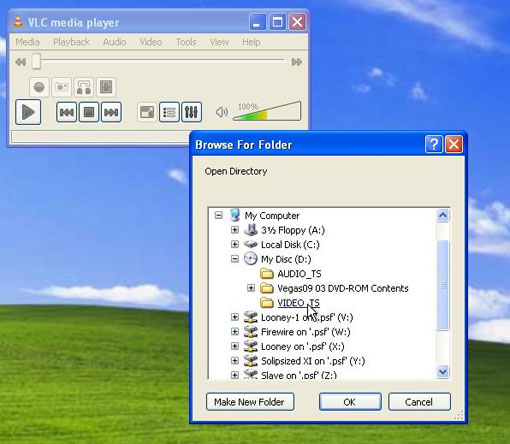Collapse the My Disc (D:) node

235,259
